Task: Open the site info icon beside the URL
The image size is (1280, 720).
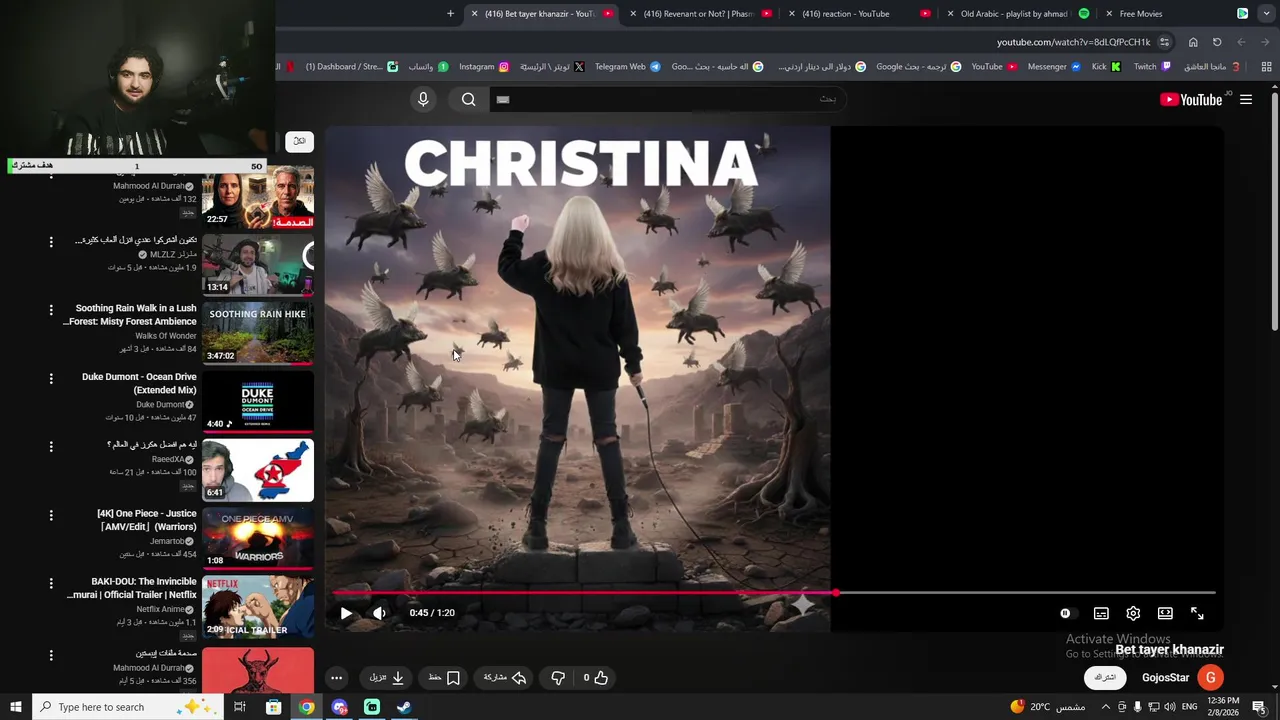Action: click(1164, 42)
